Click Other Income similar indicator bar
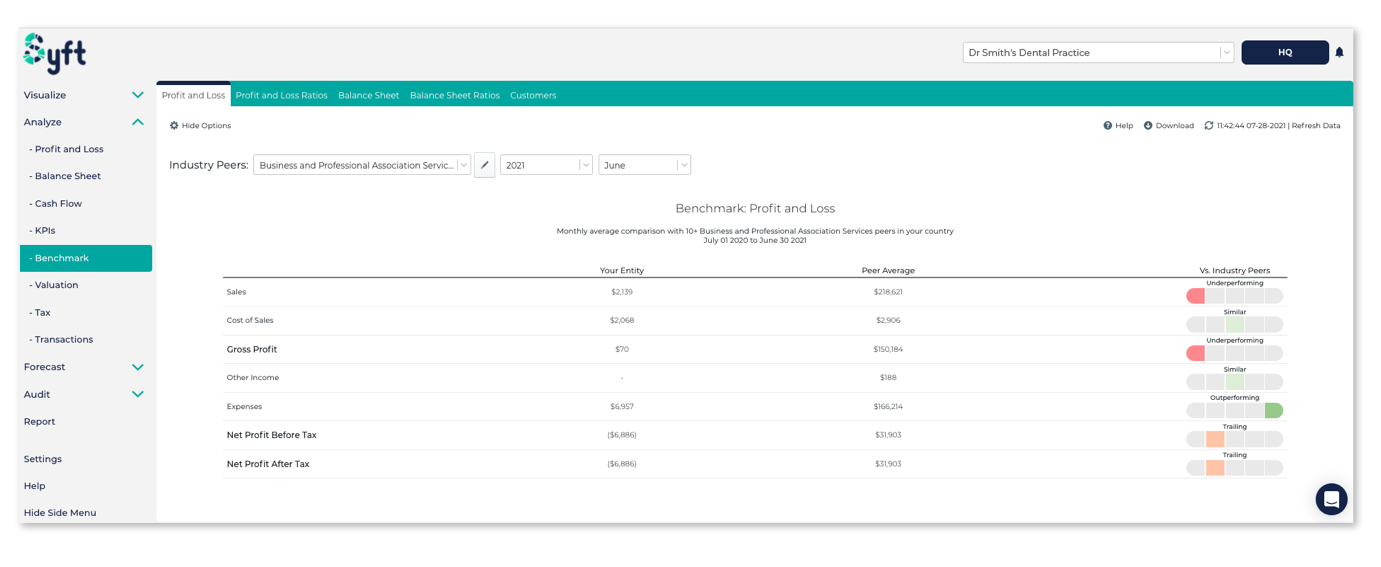The width and height of the screenshot is (1381, 567). [x=1235, y=382]
